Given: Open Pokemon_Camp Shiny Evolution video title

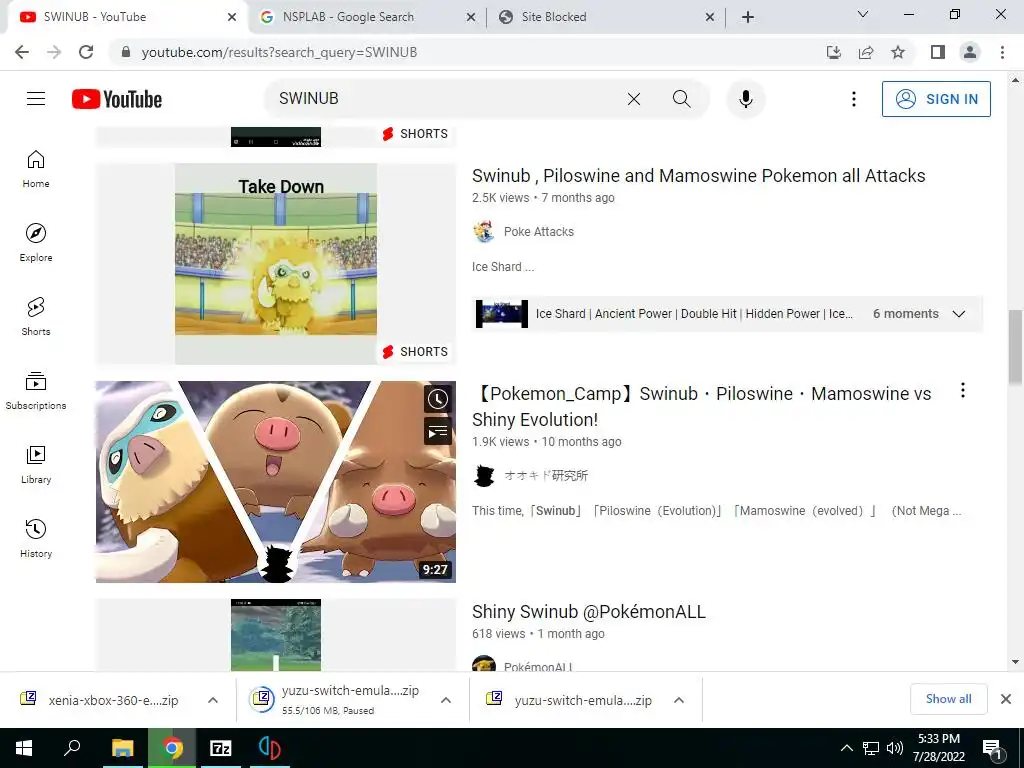Looking at the screenshot, I should tap(702, 406).
